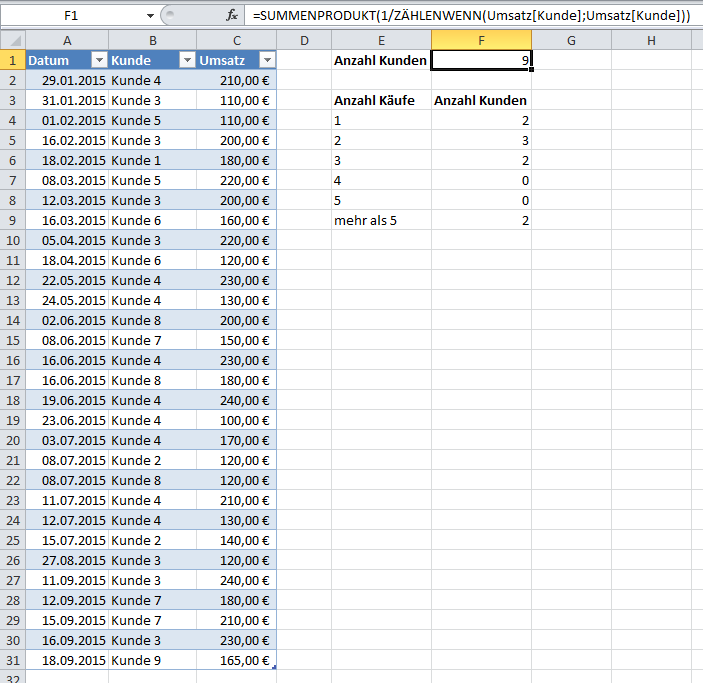Select the 165,00 € amount cell
The image size is (703, 683).
click(x=237, y=660)
